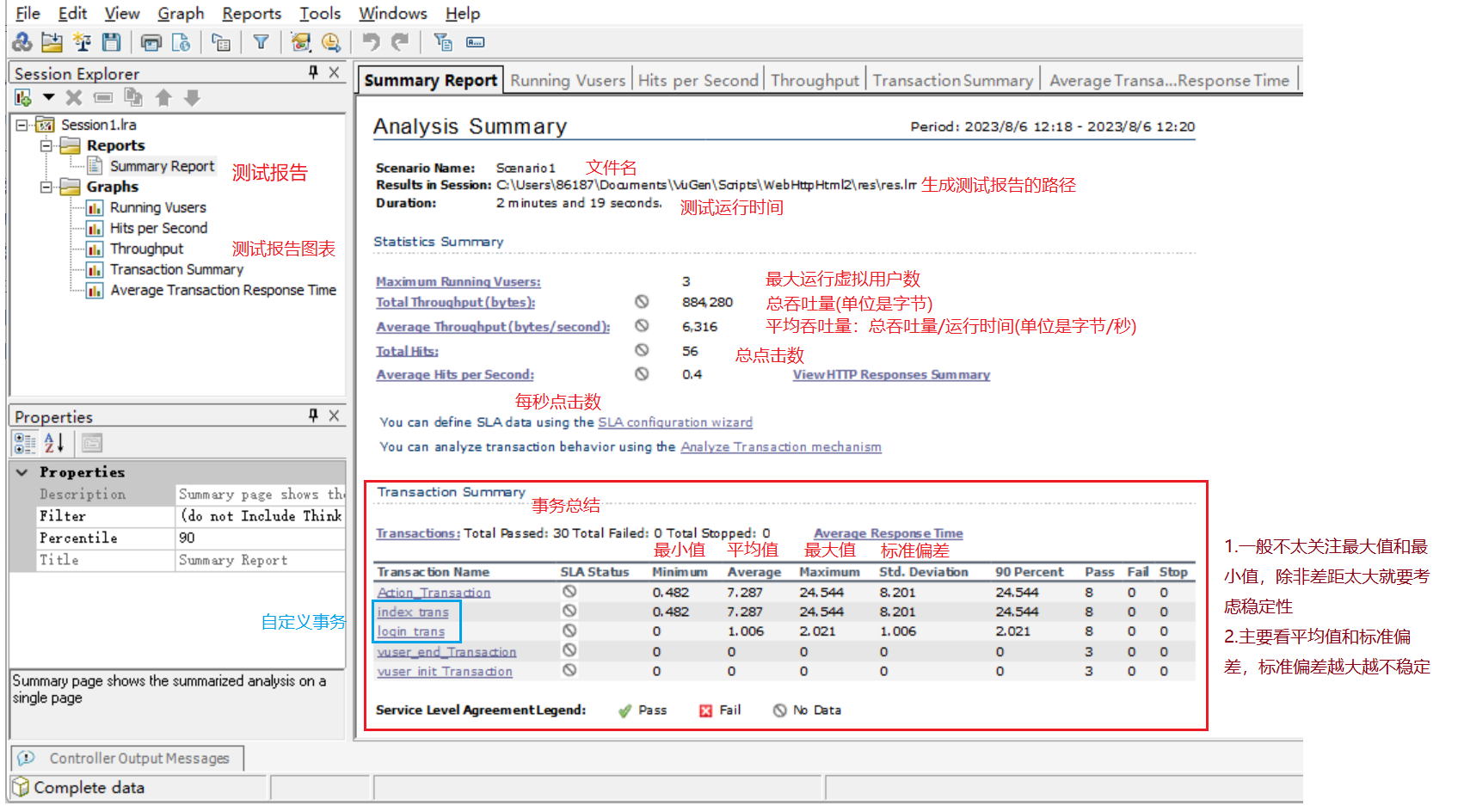Click the star-and-scales icon beside Save
1458x812 pixels.
click(x=82, y=42)
